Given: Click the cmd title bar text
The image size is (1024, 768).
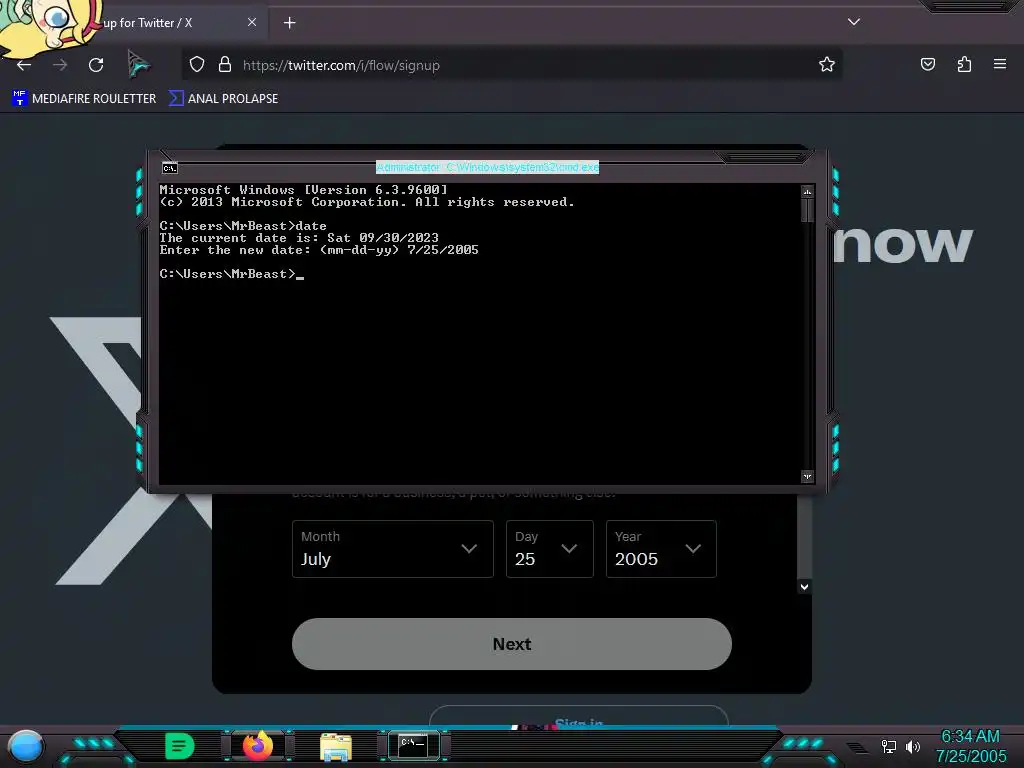Looking at the screenshot, I should click(x=487, y=167).
